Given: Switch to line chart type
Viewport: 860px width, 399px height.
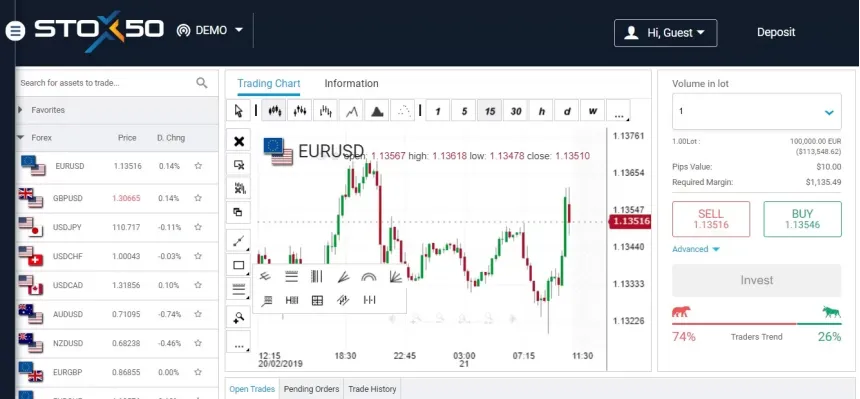Looking at the screenshot, I should point(351,111).
